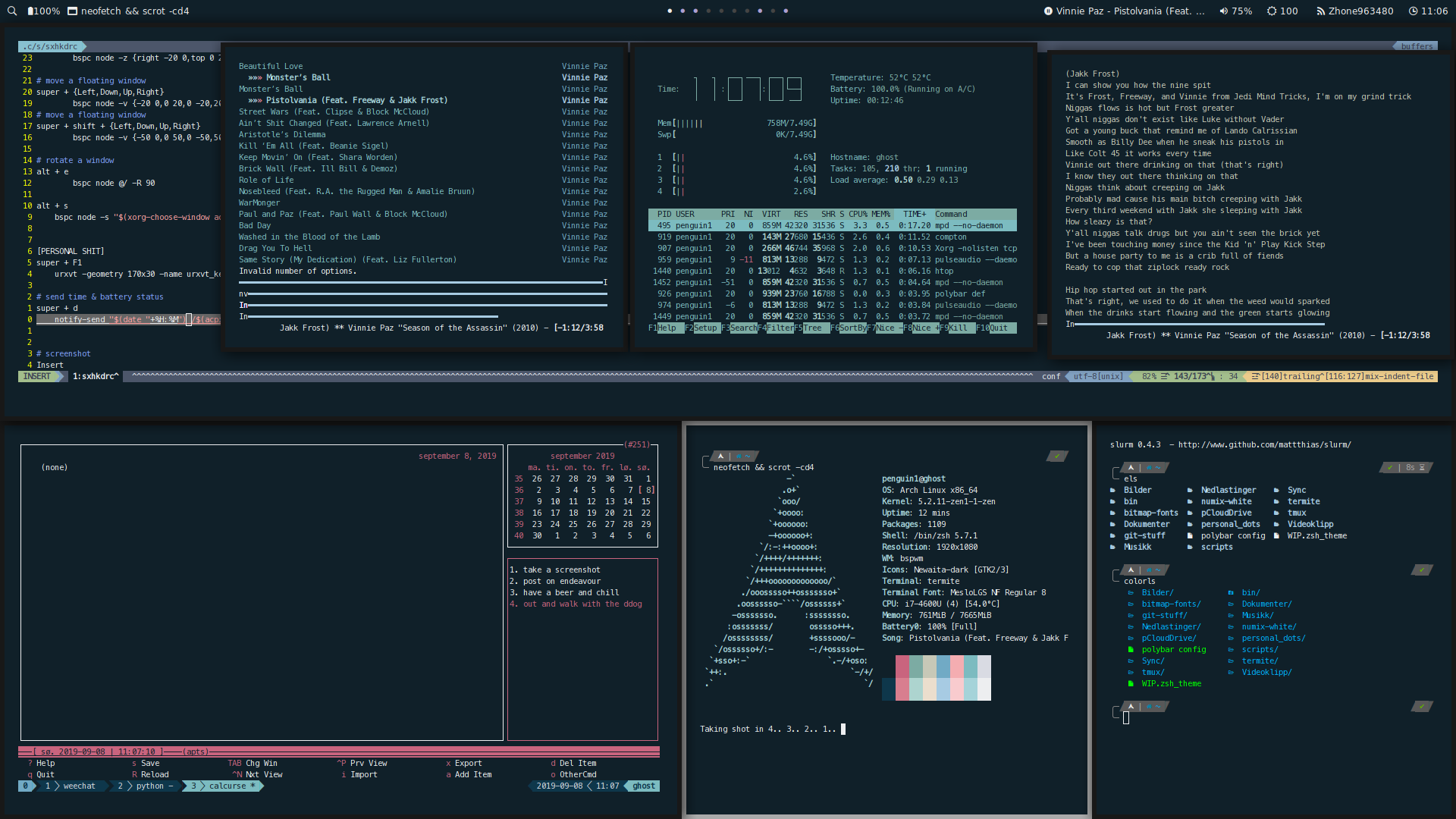Select tmux window 2 python
The width and height of the screenshot is (1456, 819).
click(x=145, y=786)
